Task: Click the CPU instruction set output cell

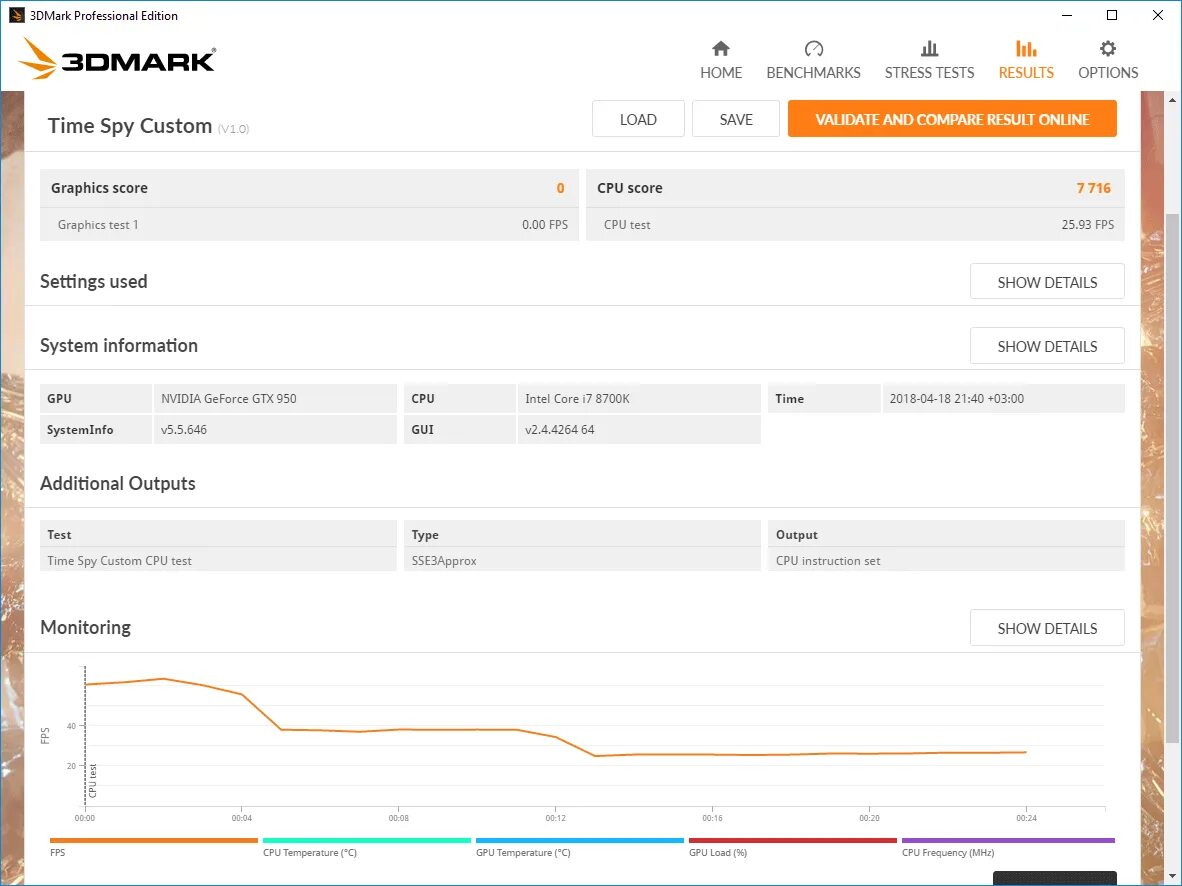Action: tap(946, 560)
